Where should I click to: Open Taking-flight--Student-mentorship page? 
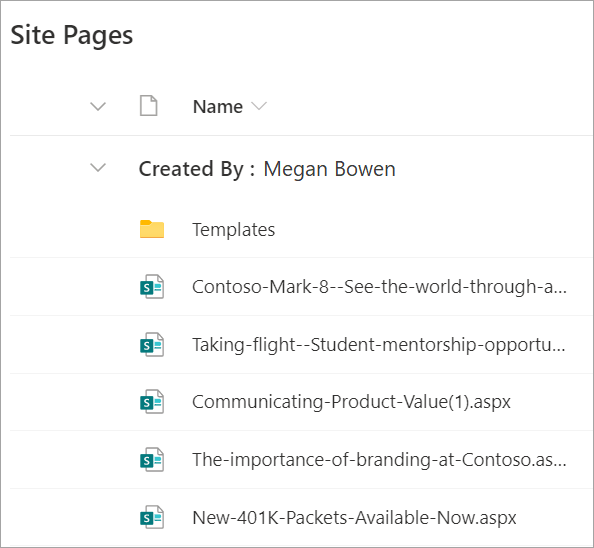(x=378, y=345)
